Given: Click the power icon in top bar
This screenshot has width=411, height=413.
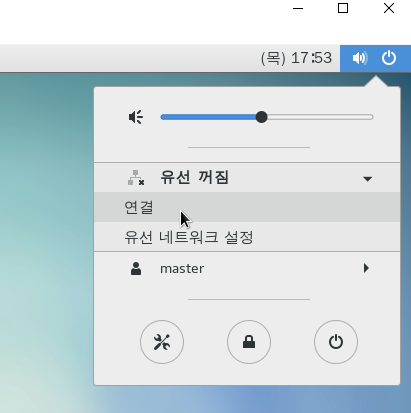Looking at the screenshot, I should tap(389, 58).
